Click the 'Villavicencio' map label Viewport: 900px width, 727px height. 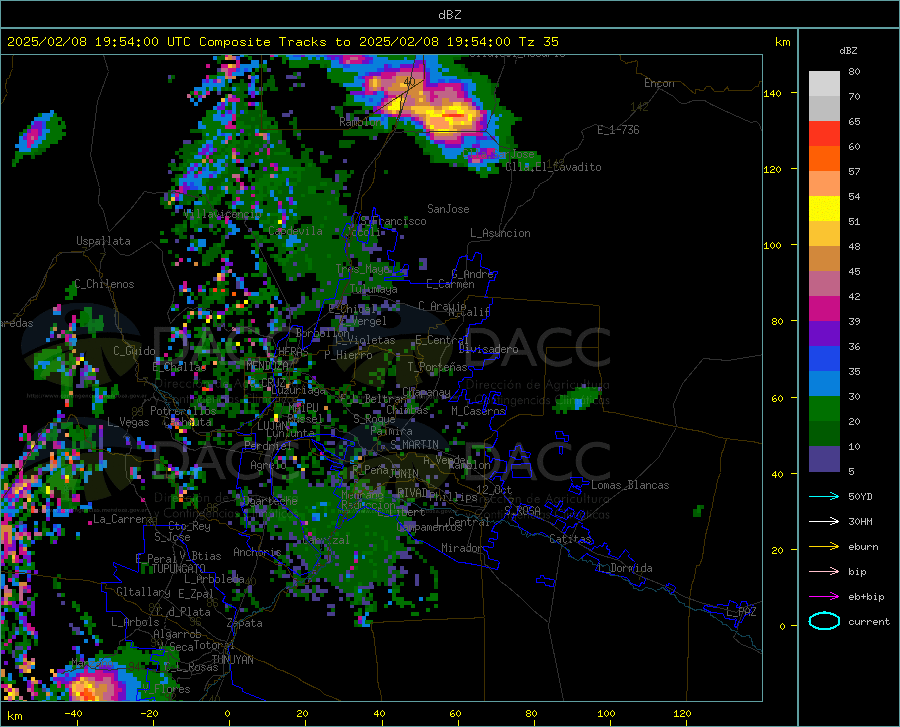click(x=223, y=213)
